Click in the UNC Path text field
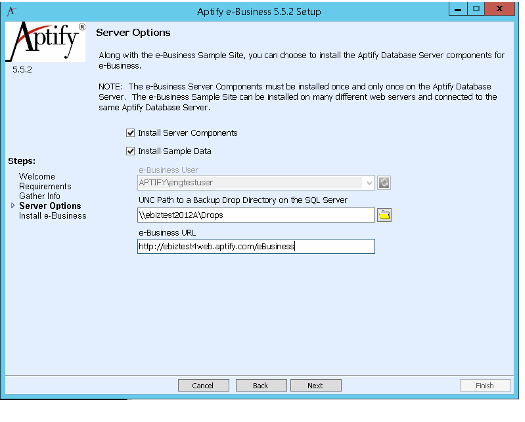525x422 pixels. coord(256,215)
